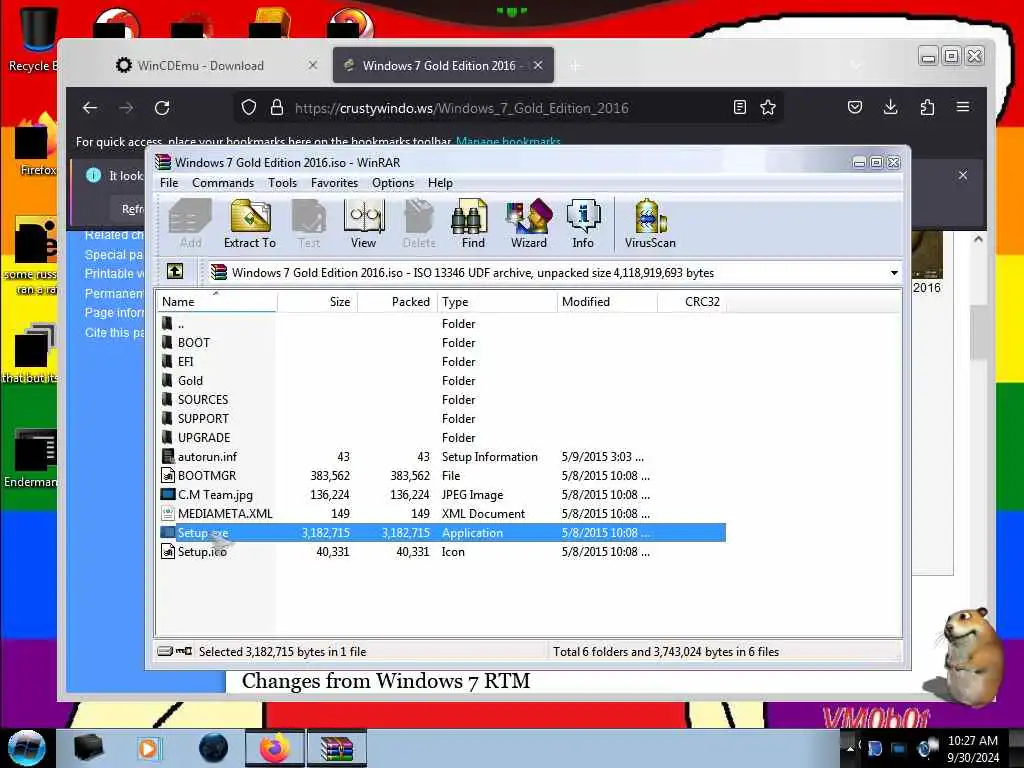Click the Test toolbar icon
This screenshot has height=768, width=1024.
309,224
